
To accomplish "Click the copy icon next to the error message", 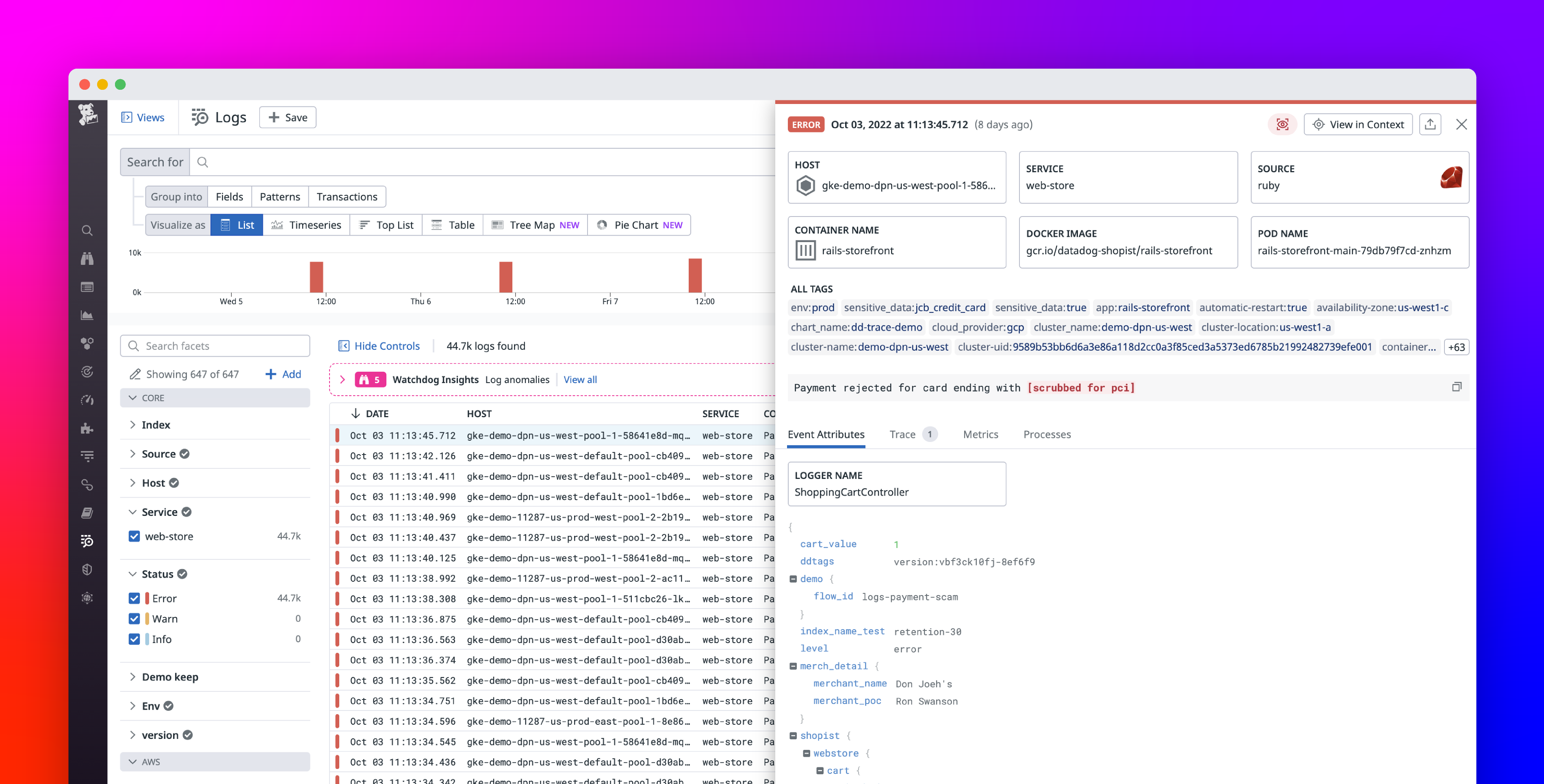I will coord(1458,387).
